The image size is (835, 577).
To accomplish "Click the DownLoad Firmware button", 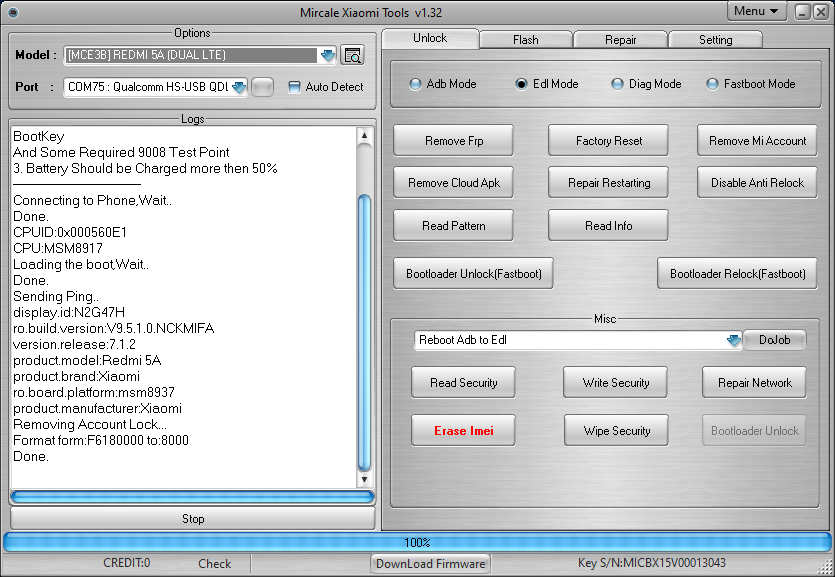I will [x=430, y=564].
